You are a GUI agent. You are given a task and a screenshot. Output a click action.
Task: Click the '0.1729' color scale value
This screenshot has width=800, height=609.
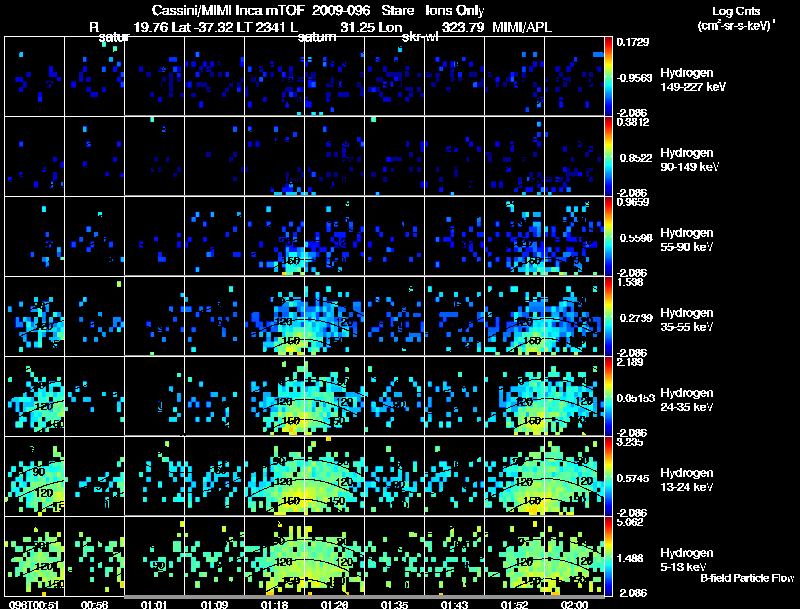pos(633,42)
